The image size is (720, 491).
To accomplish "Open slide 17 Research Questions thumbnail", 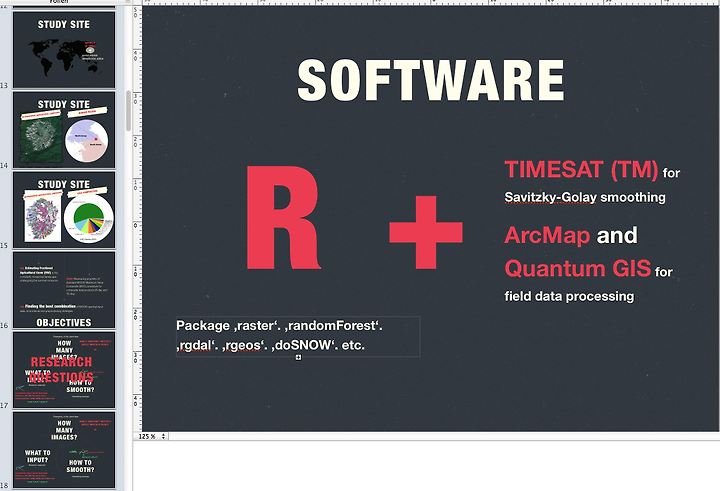I will [64, 370].
